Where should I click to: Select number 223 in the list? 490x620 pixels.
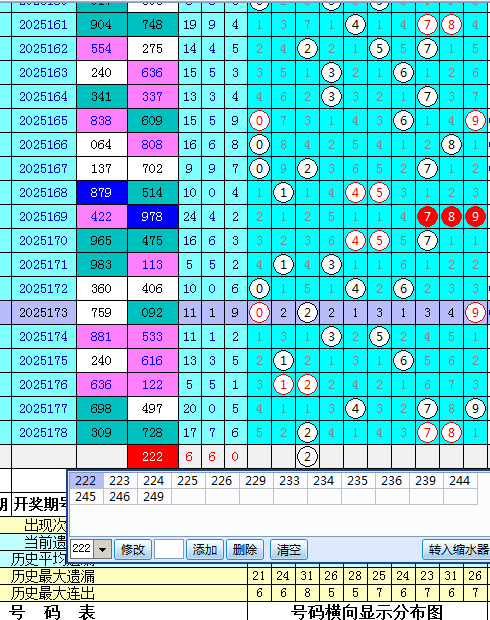pos(119,480)
